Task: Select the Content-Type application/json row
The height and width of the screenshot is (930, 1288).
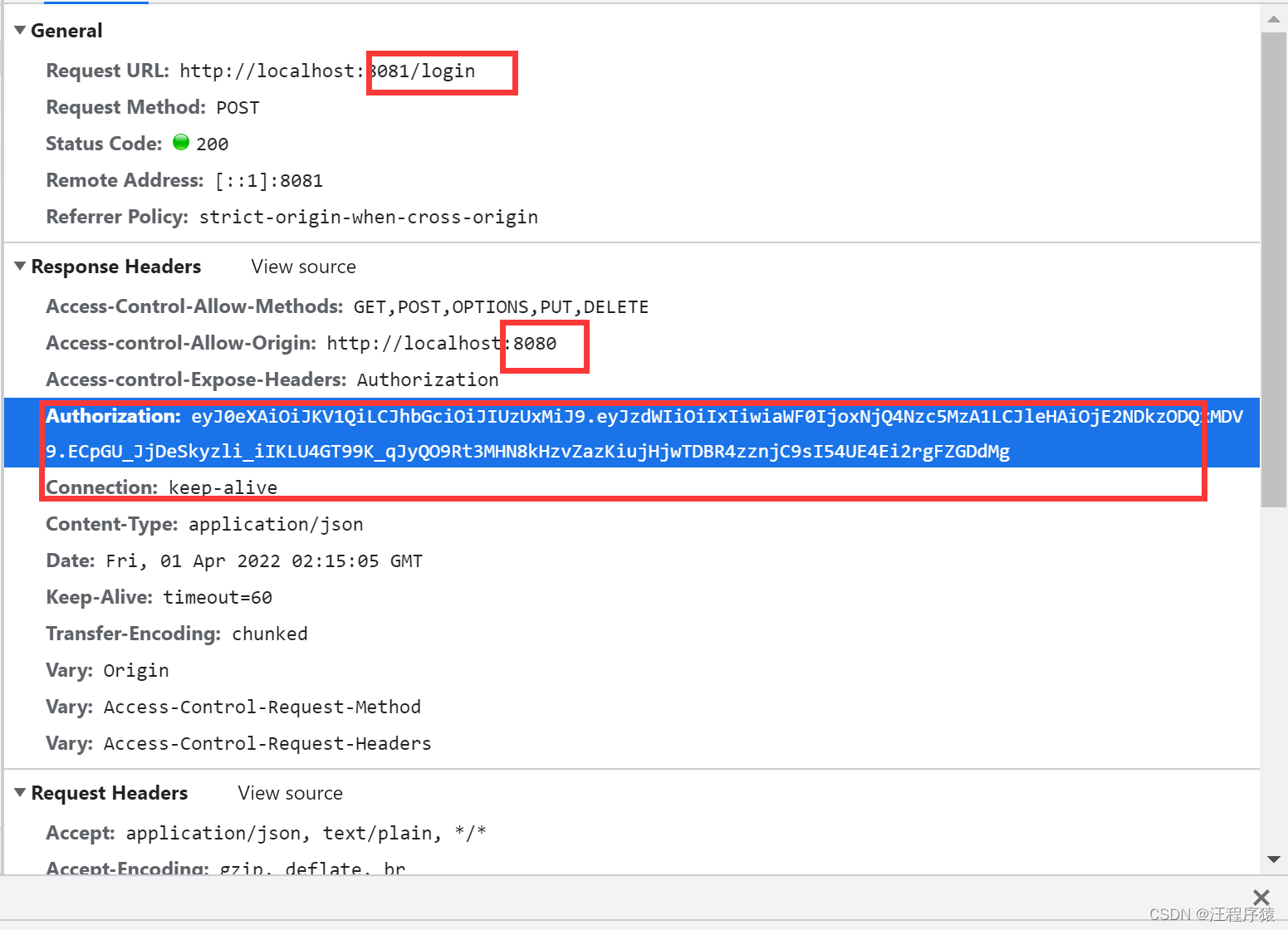Action: (632, 524)
